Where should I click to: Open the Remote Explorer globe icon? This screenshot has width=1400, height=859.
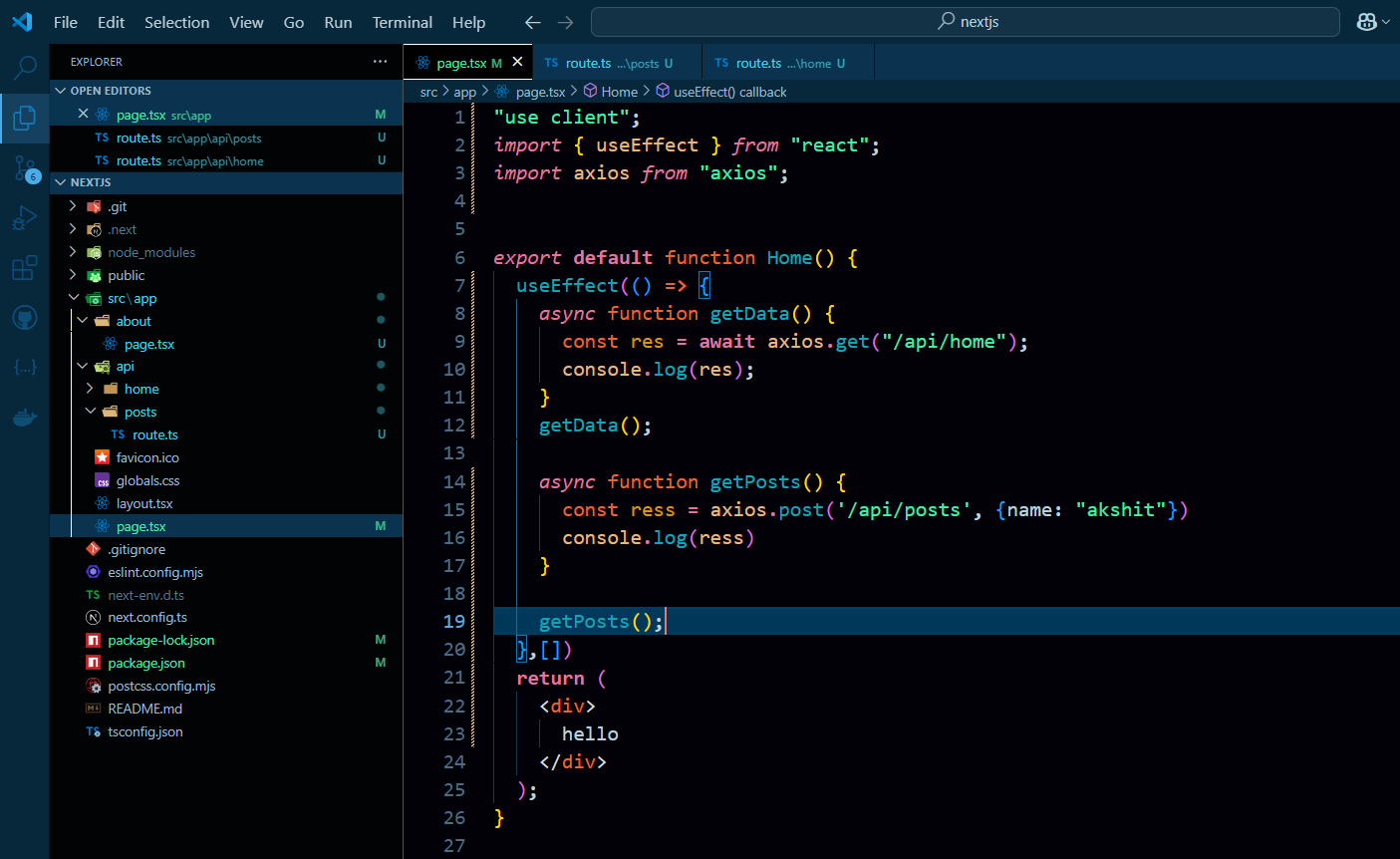point(24,317)
